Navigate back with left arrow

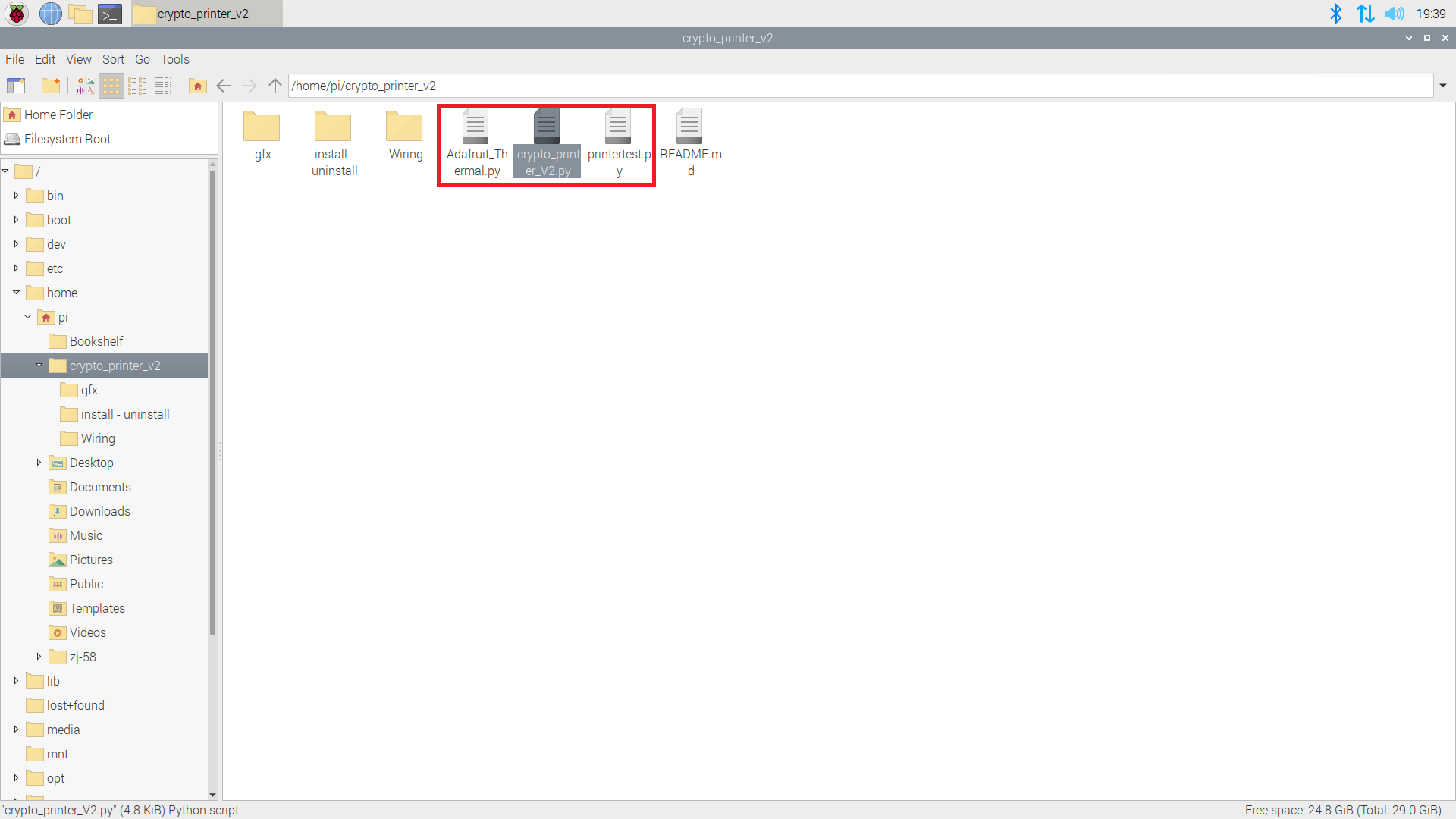[224, 86]
